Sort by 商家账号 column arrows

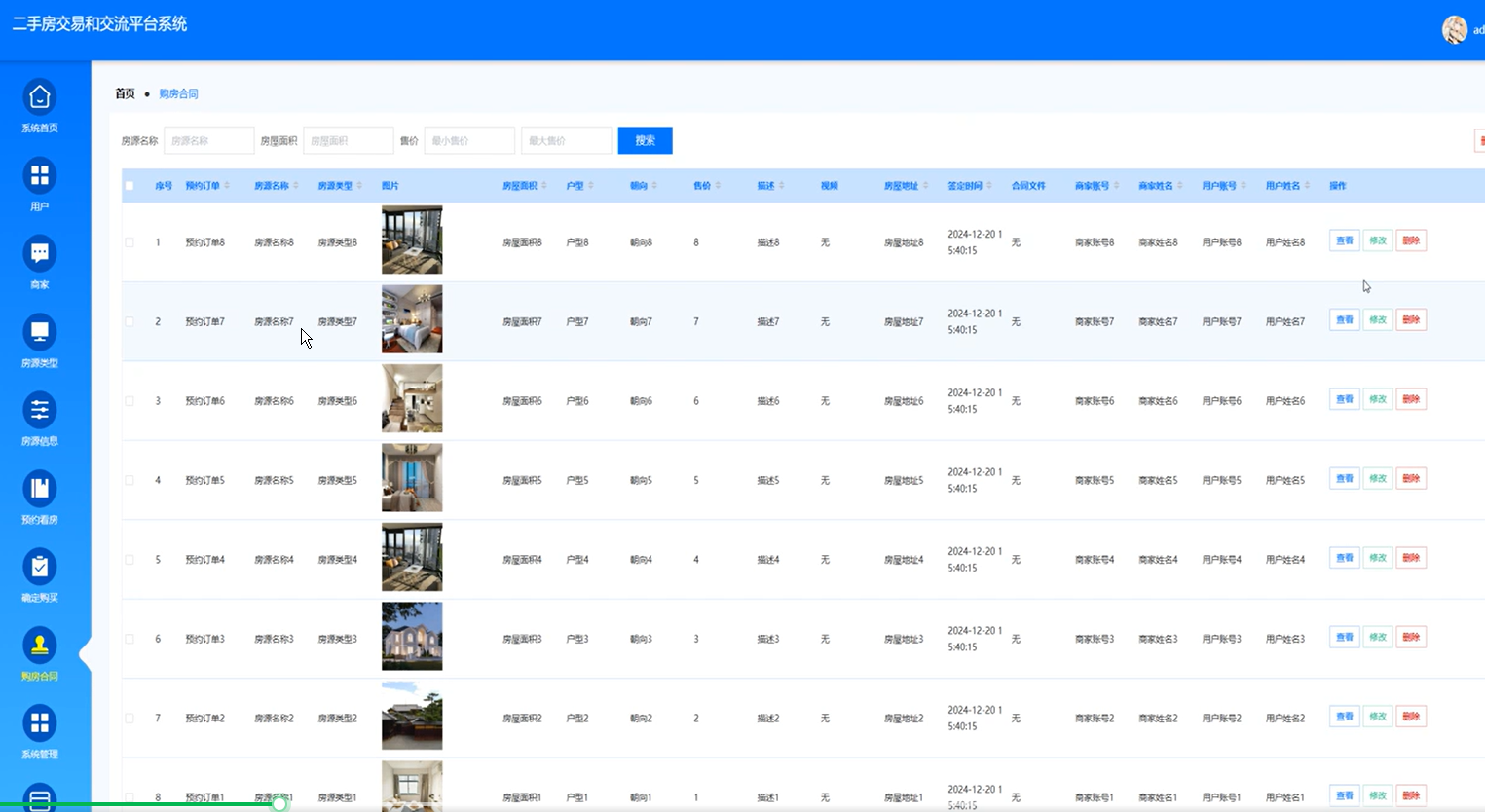tap(1117, 186)
